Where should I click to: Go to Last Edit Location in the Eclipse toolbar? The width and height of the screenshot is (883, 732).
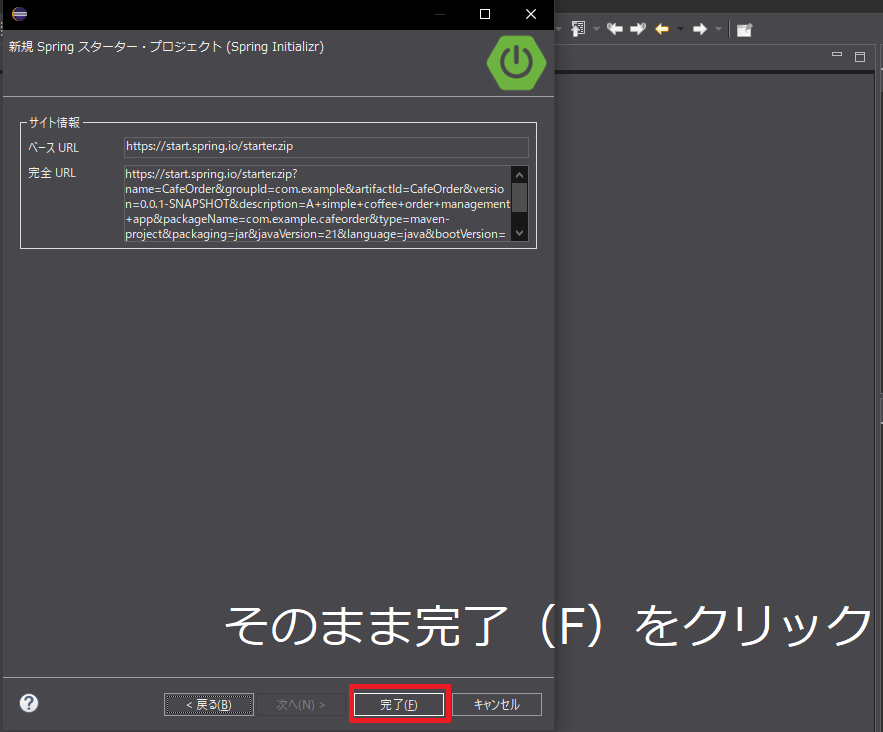614,29
